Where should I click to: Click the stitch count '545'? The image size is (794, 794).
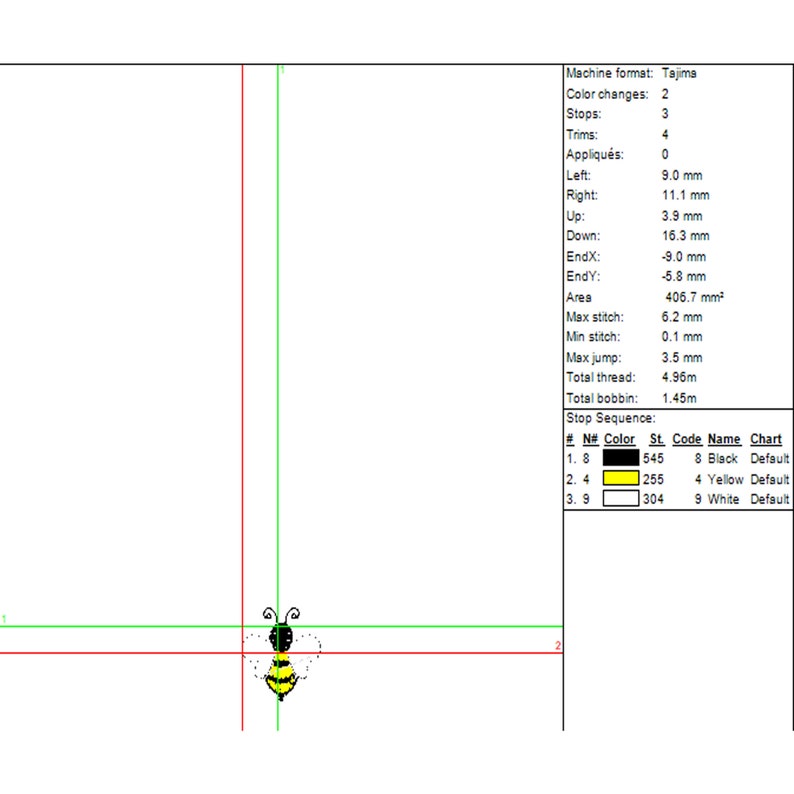point(653,459)
